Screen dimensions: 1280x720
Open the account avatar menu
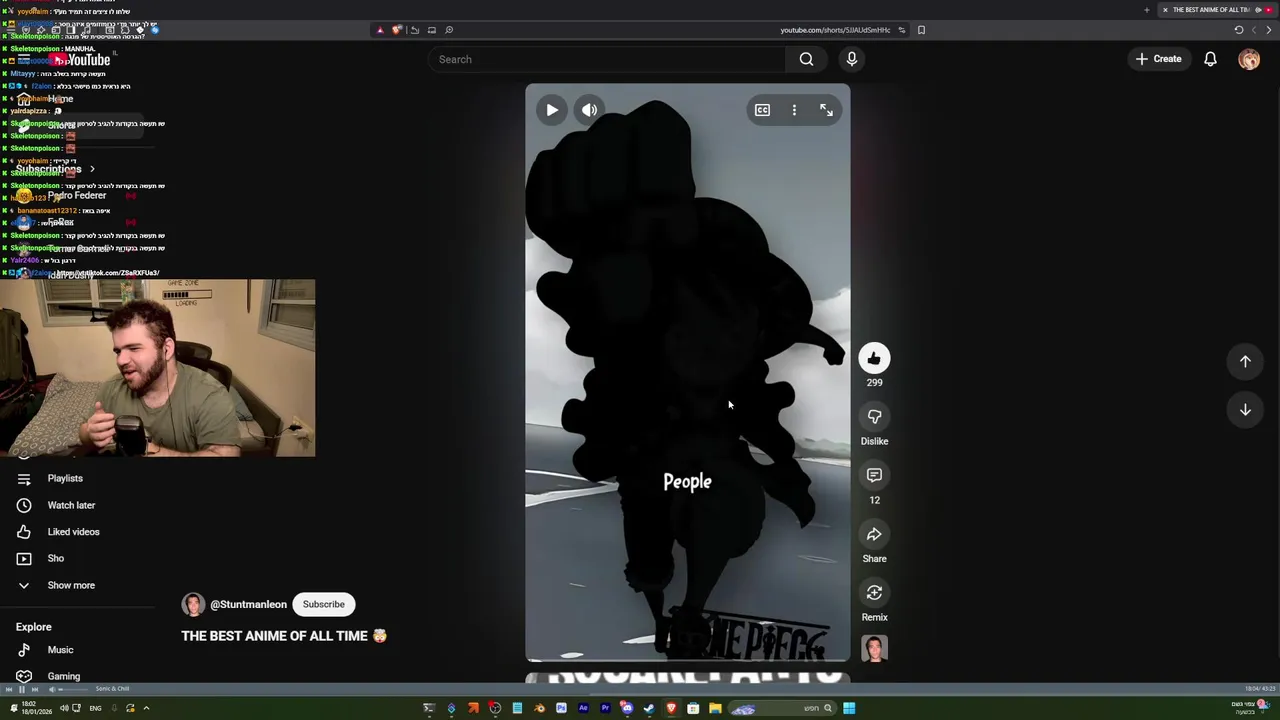point(1249,59)
